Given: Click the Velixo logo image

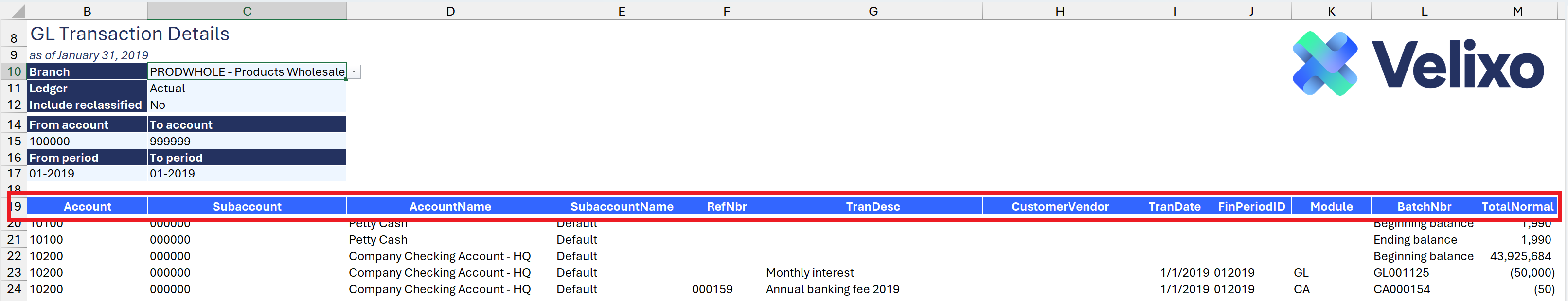Looking at the screenshot, I should click(1418, 64).
